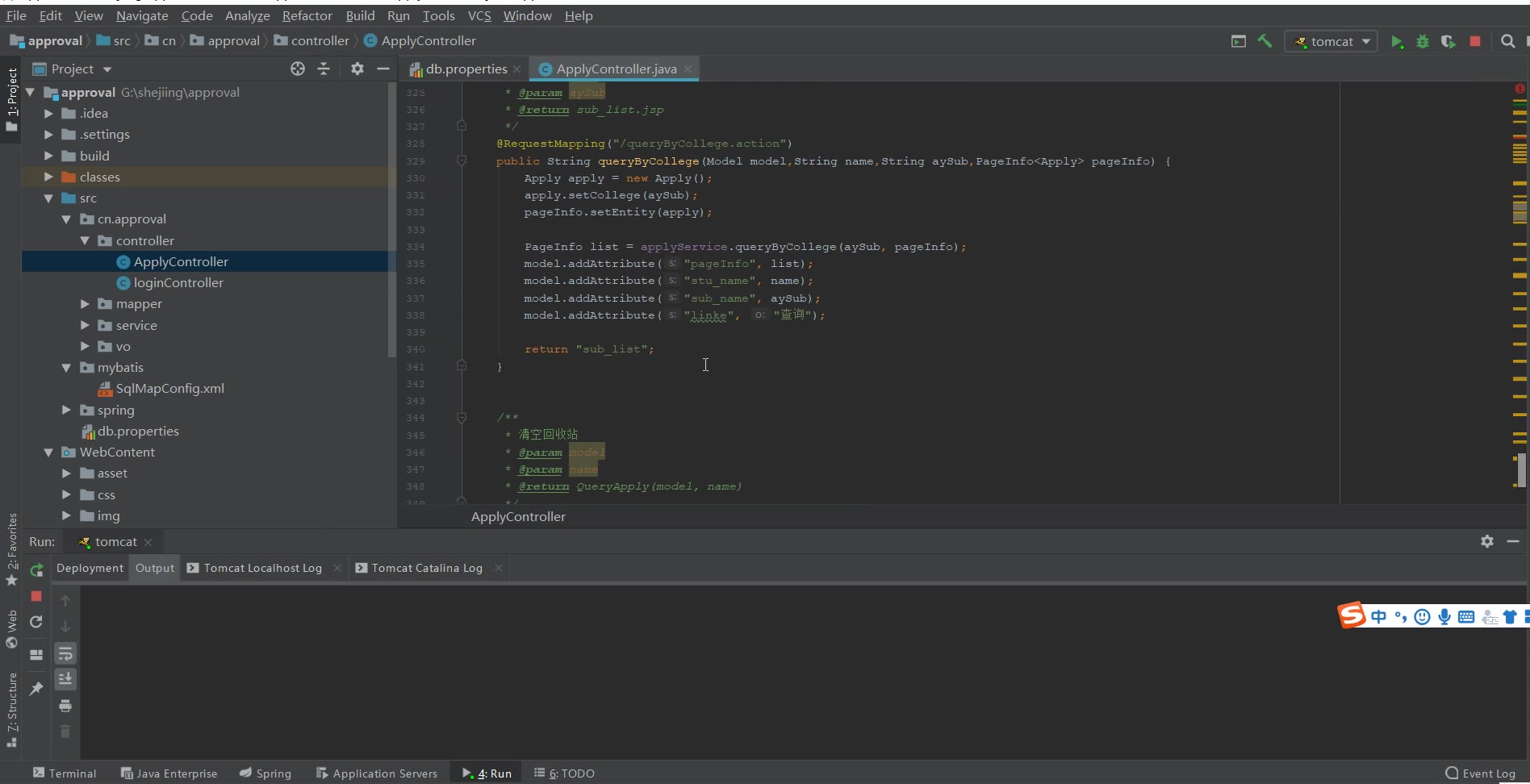The width and height of the screenshot is (1530, 784).
Task: Stop the process using the red toolbar square
Action: [x=1475, y=41]
